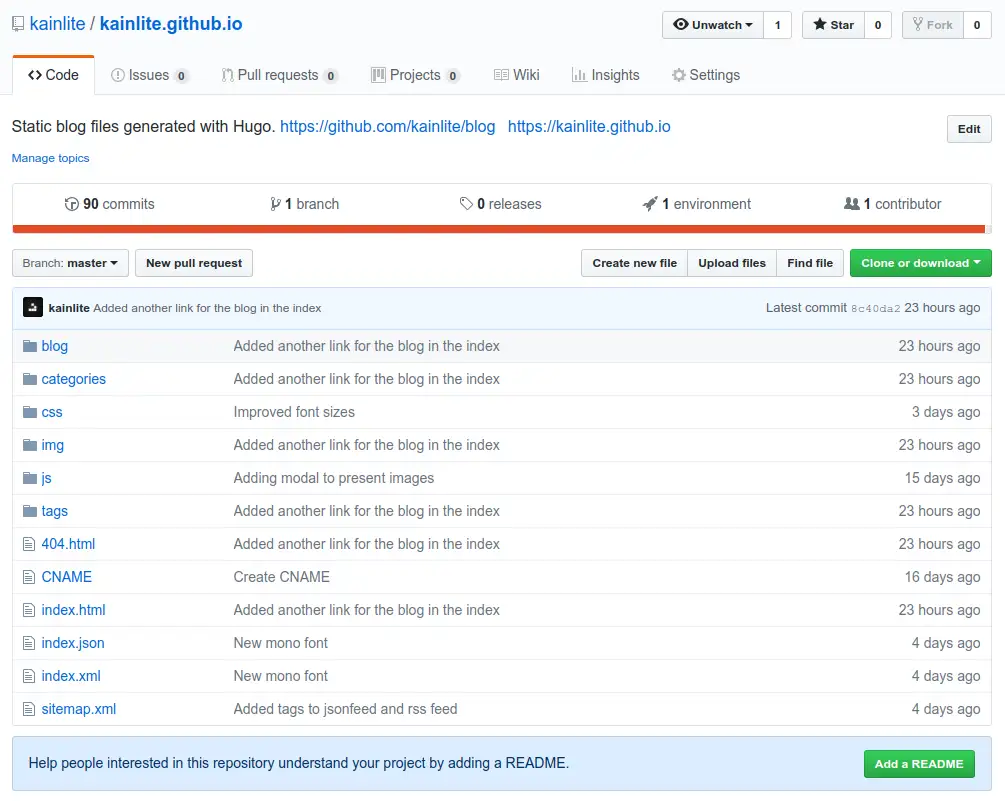
Task: Click the tags folder icon
Action: (29, 511)
